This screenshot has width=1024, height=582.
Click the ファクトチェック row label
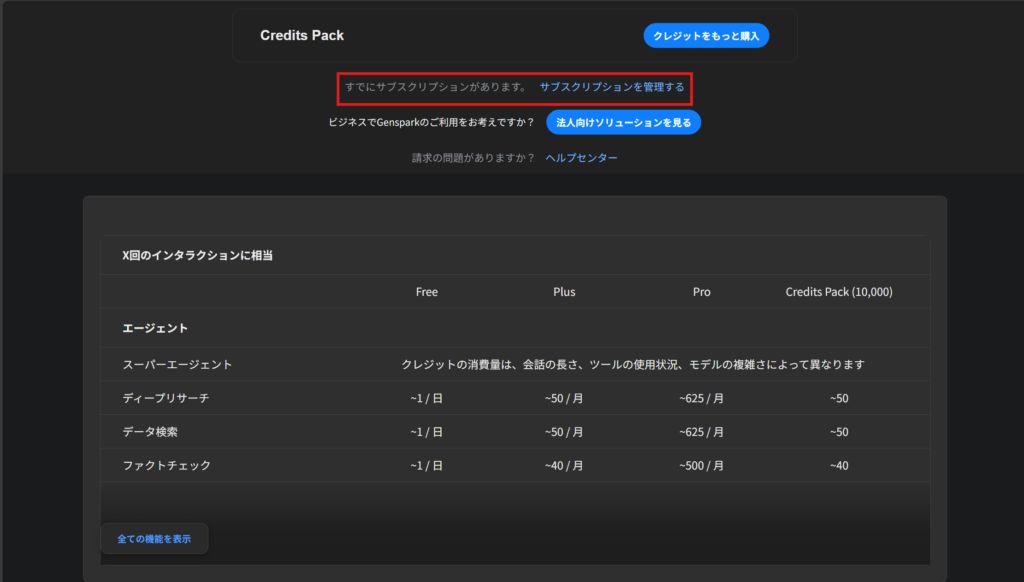point(166,465)
